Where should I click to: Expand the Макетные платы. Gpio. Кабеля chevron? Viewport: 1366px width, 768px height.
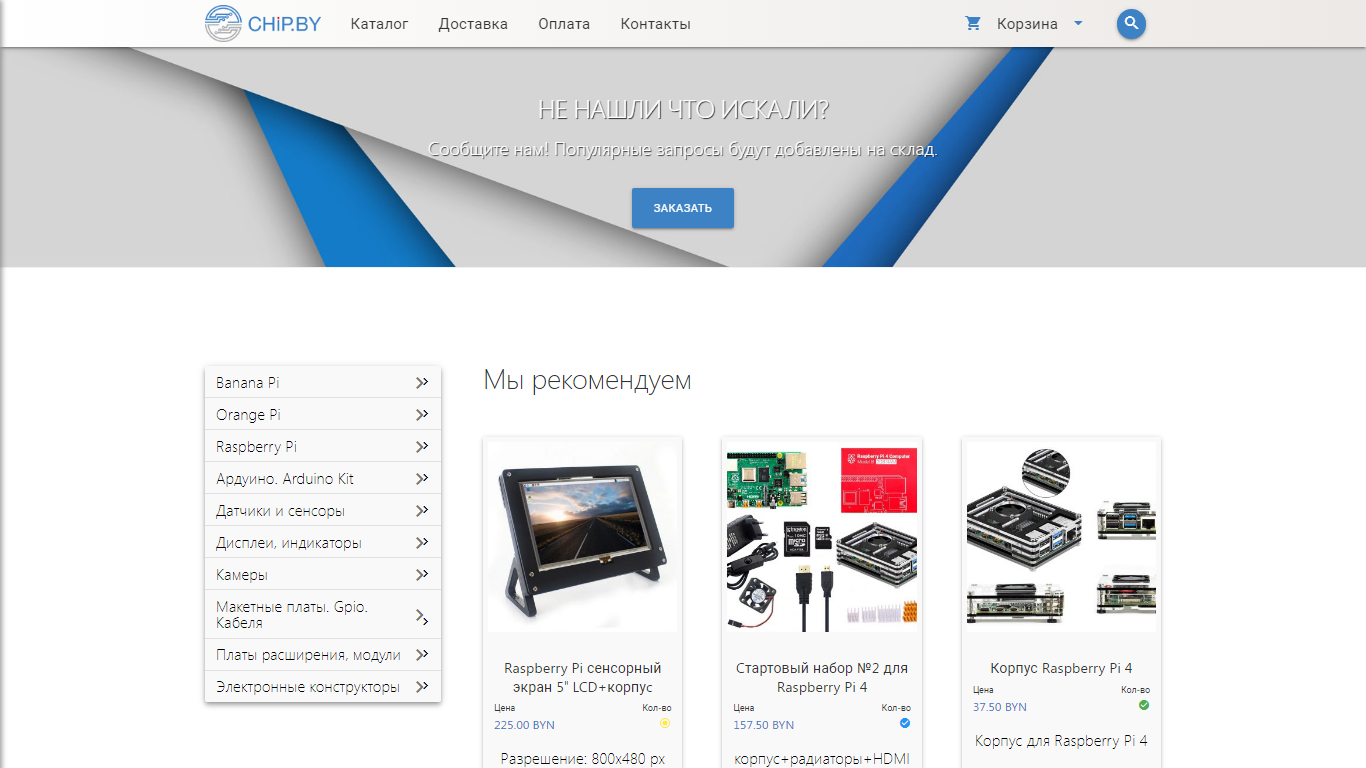click(422, 616)
